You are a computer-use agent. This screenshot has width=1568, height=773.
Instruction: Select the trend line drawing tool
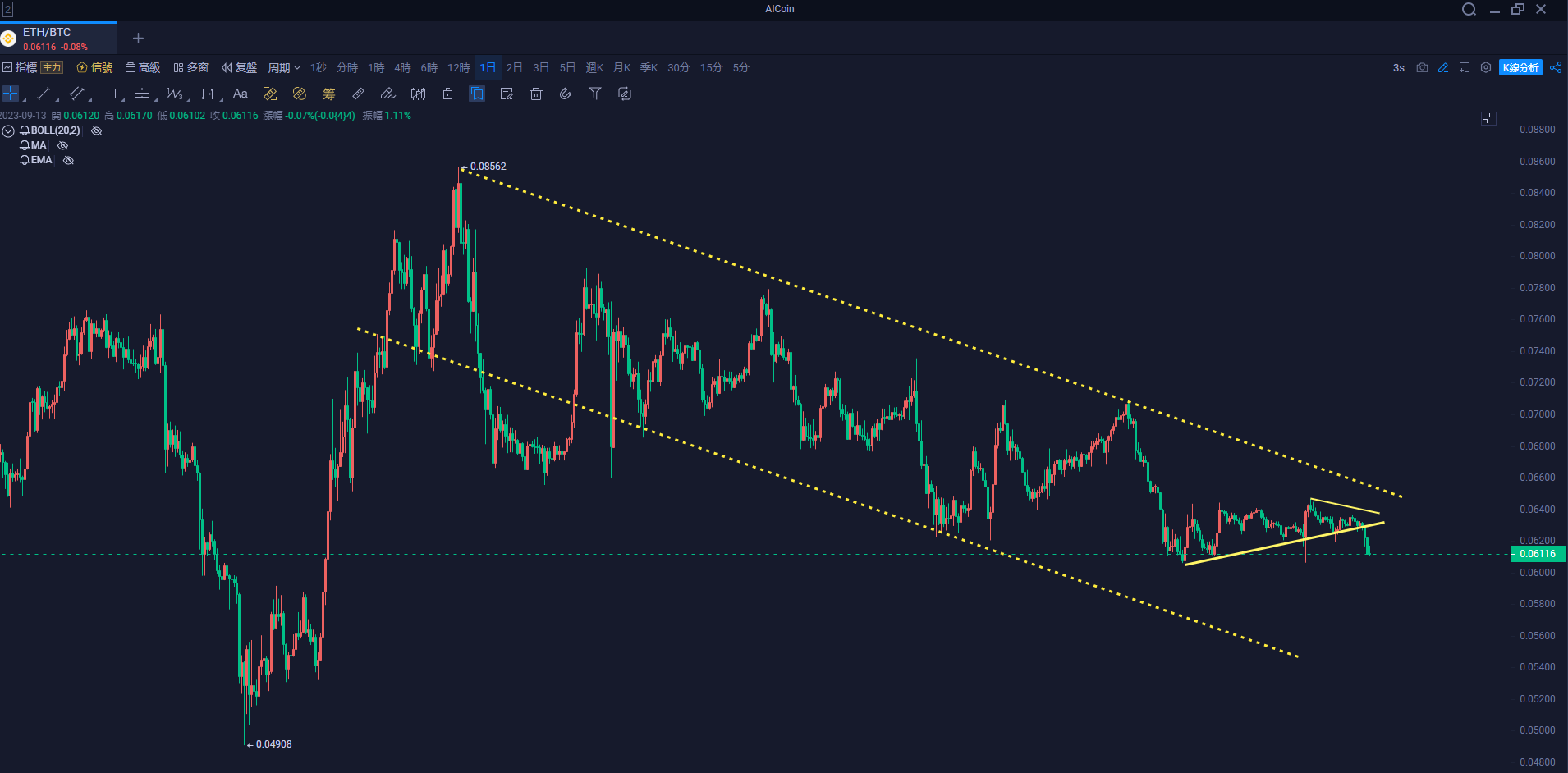(44, 94)
